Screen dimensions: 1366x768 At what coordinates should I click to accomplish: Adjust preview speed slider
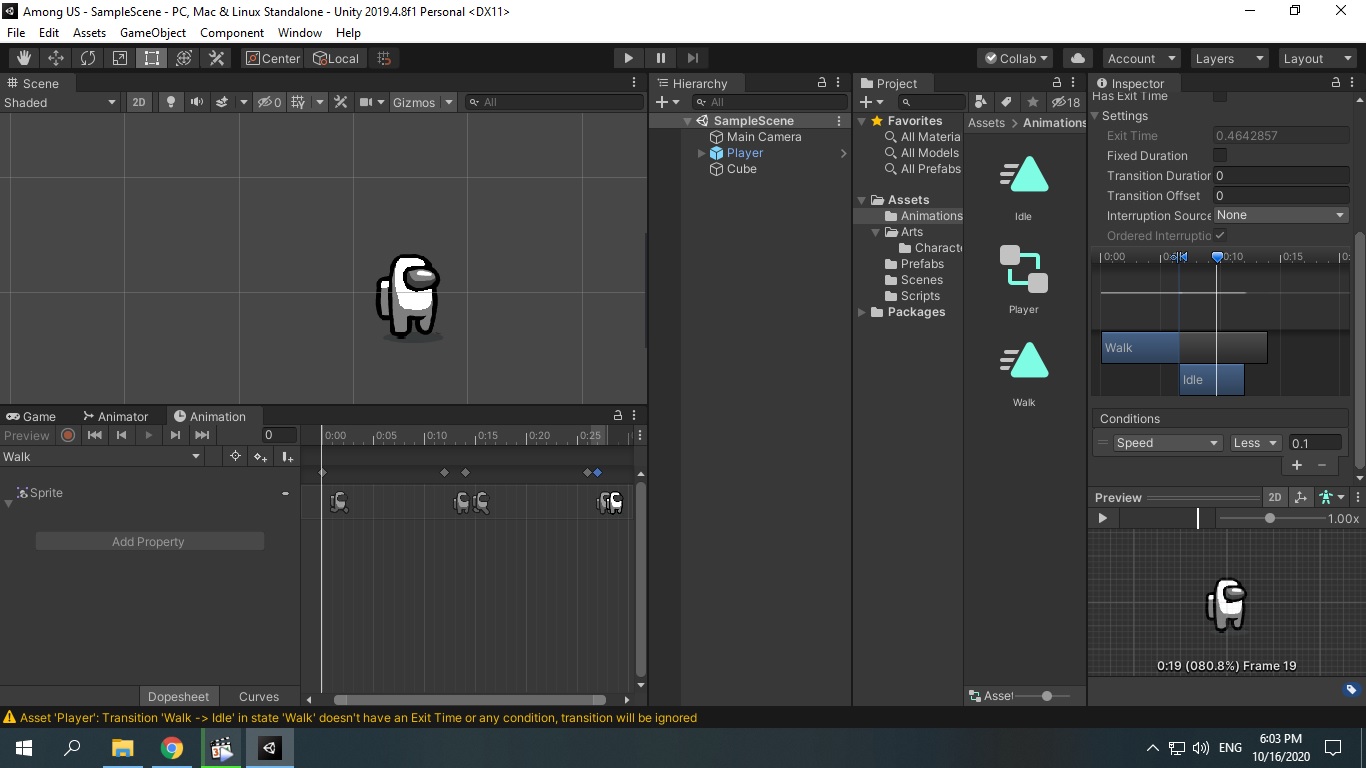(1270, 518)
